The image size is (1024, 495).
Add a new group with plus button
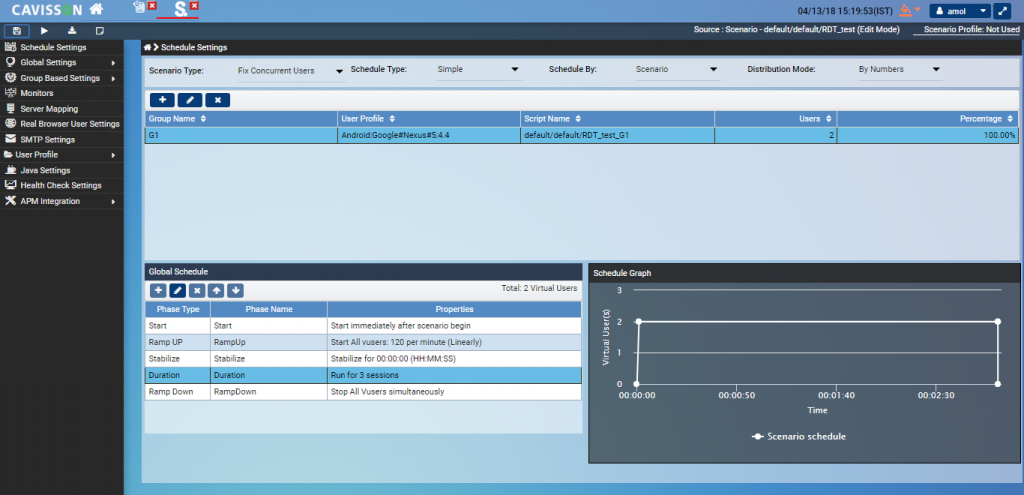[161, 100]
